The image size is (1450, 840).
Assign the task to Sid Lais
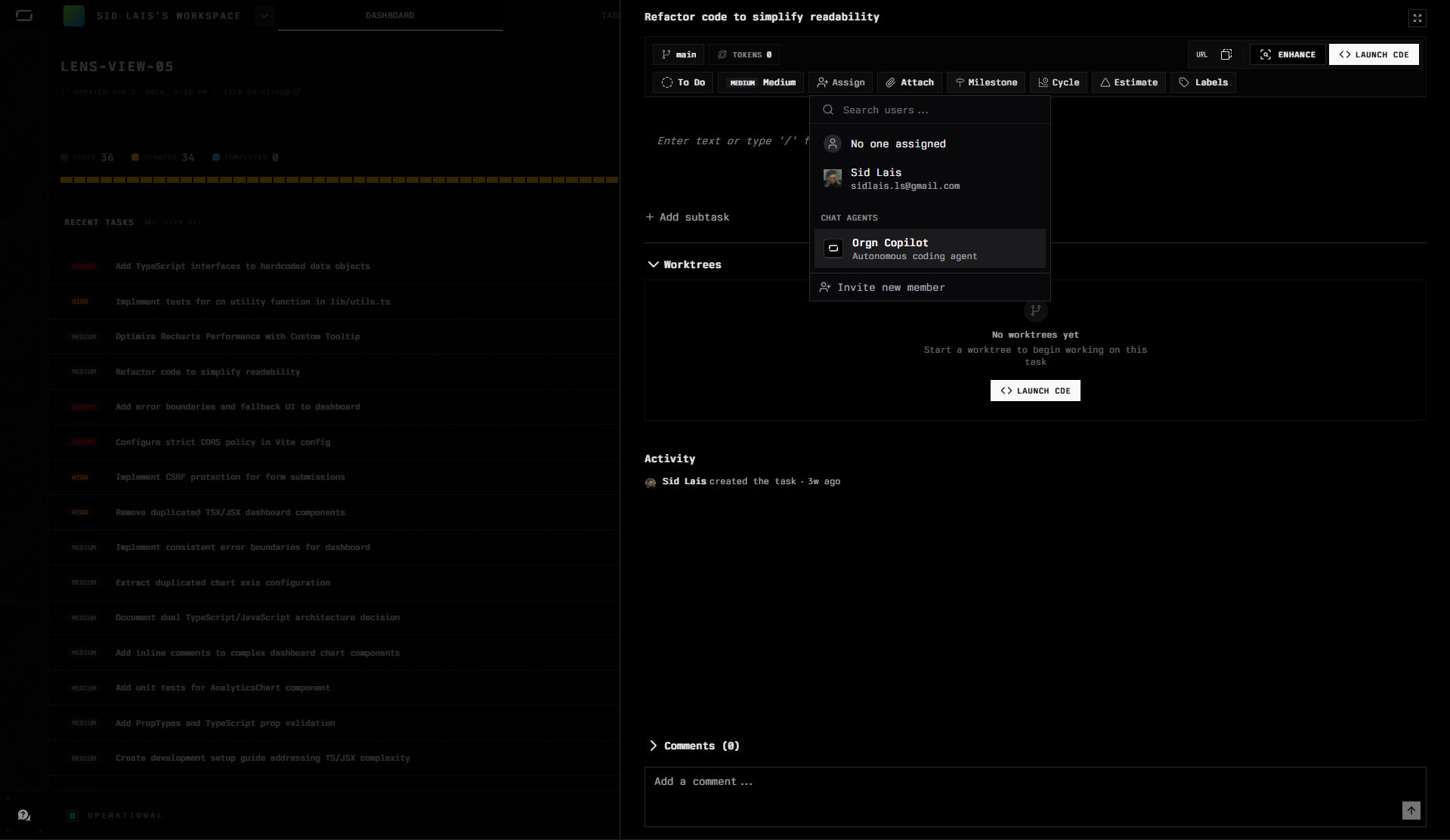click(930, 179)
